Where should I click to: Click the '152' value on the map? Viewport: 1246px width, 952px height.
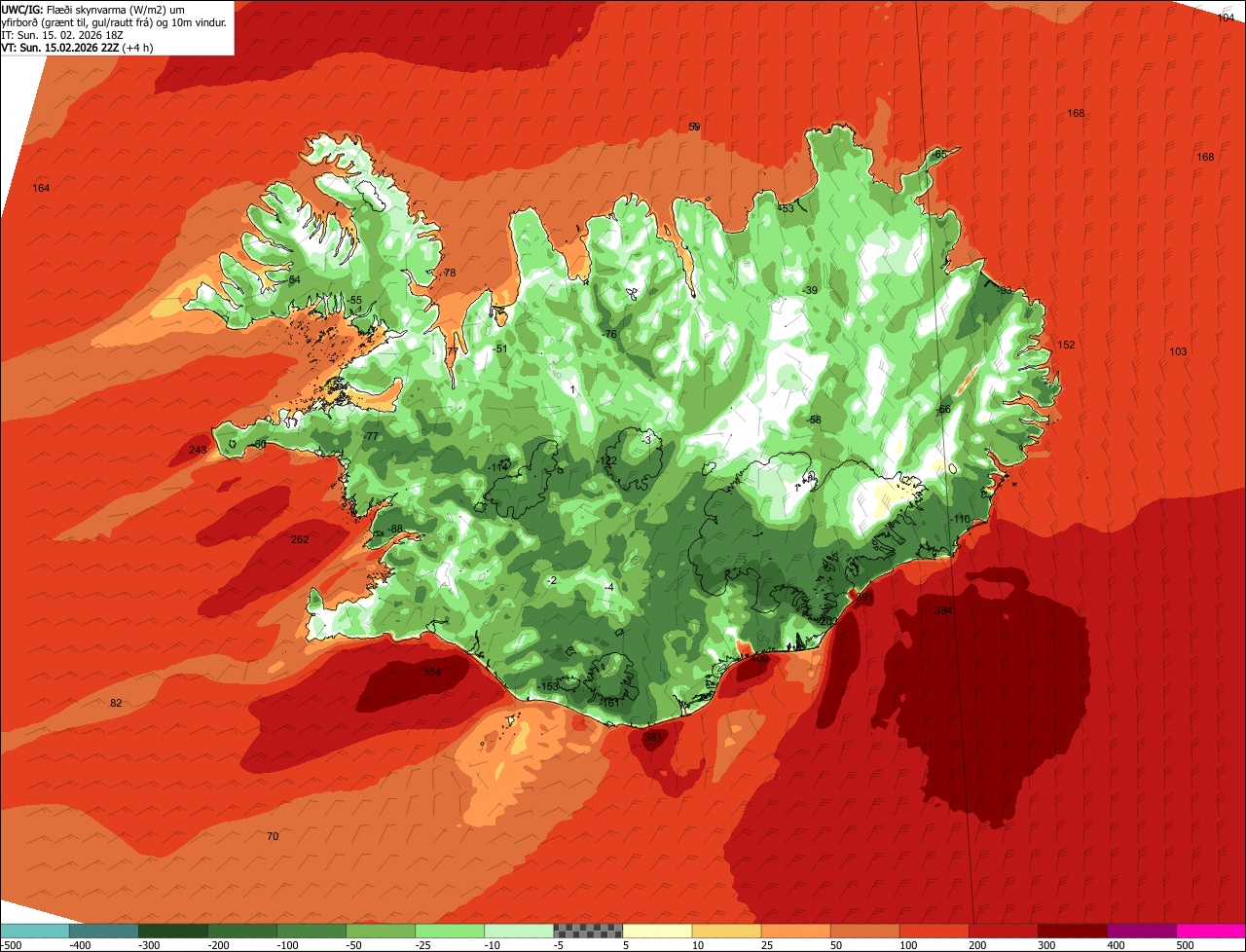click(x=1067, y=345)
